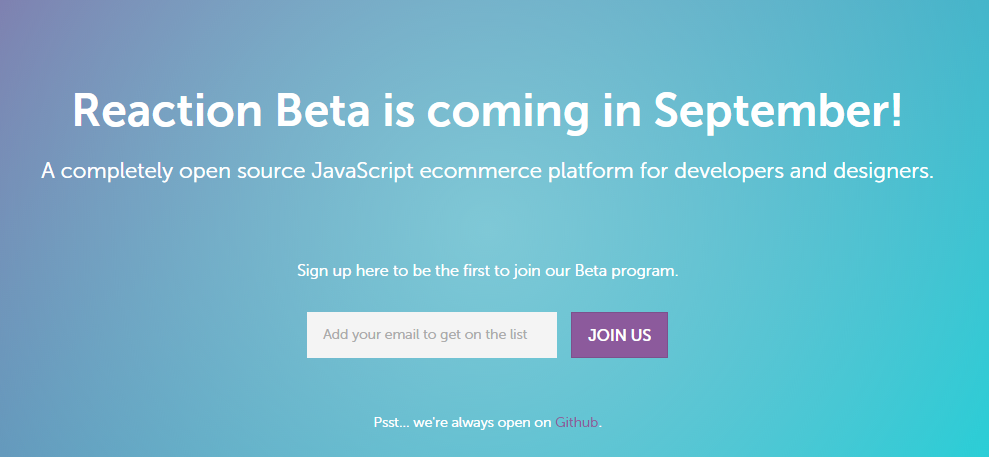Click the "Psst..." text at the bottom
989x457 pixels.
pos(392,422)
